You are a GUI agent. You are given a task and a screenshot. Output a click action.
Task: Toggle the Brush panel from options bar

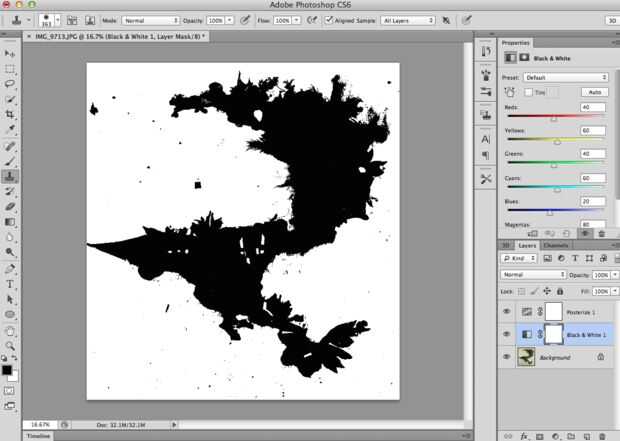(x=72, y=20)
